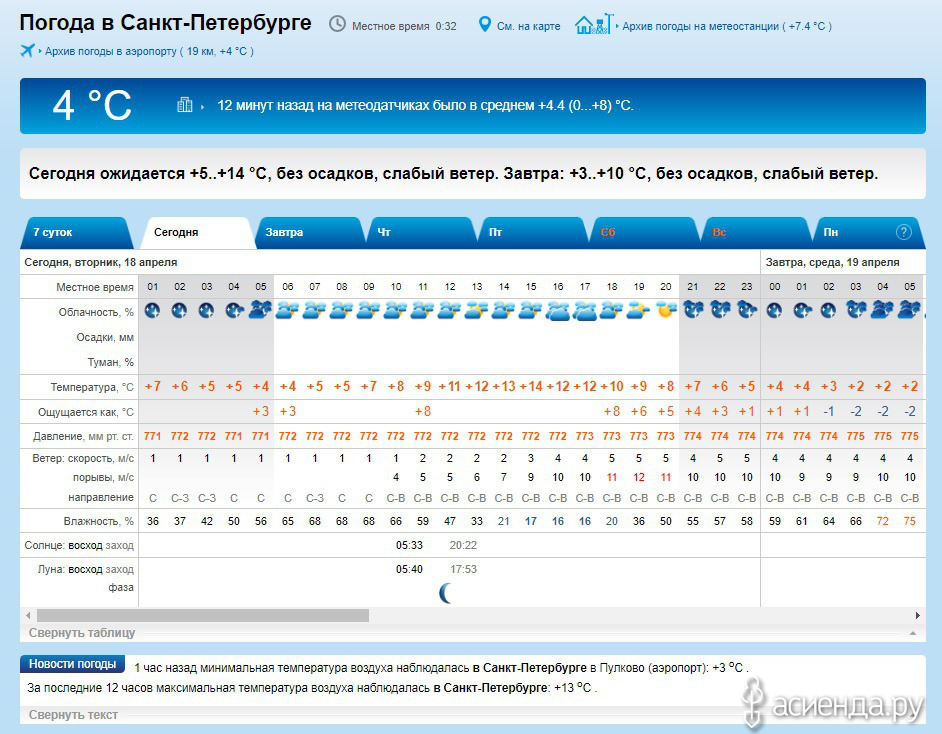Click moonset time '17:53'

(463, 569)
